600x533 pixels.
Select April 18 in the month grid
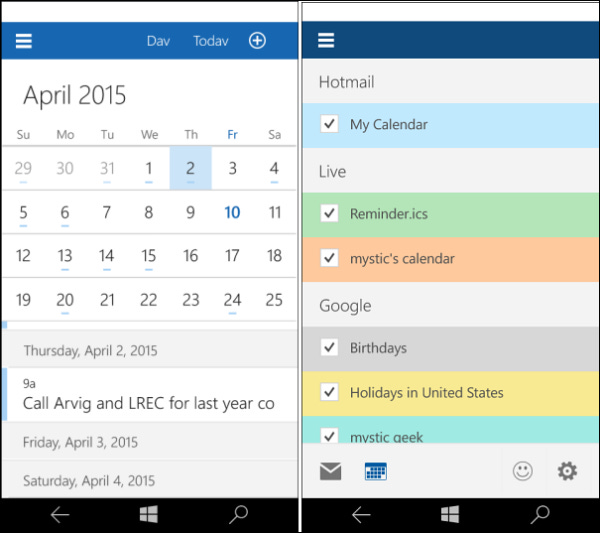(274, 256)
